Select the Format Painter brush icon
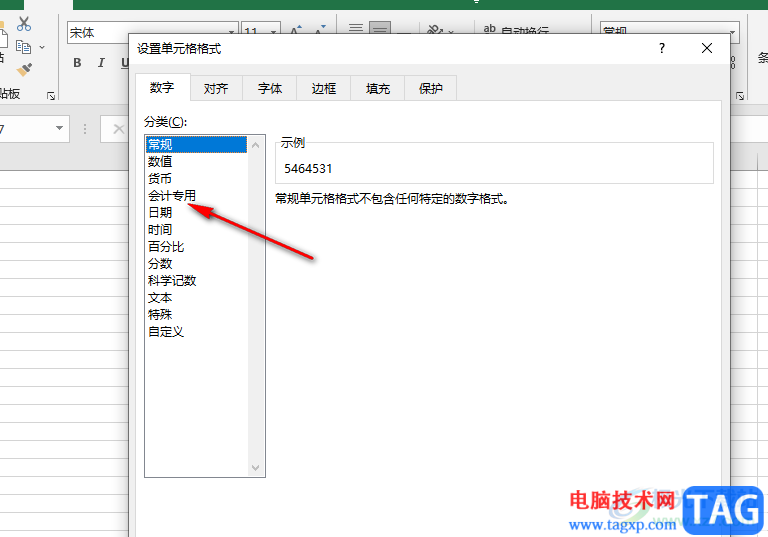 coord(24,70)
